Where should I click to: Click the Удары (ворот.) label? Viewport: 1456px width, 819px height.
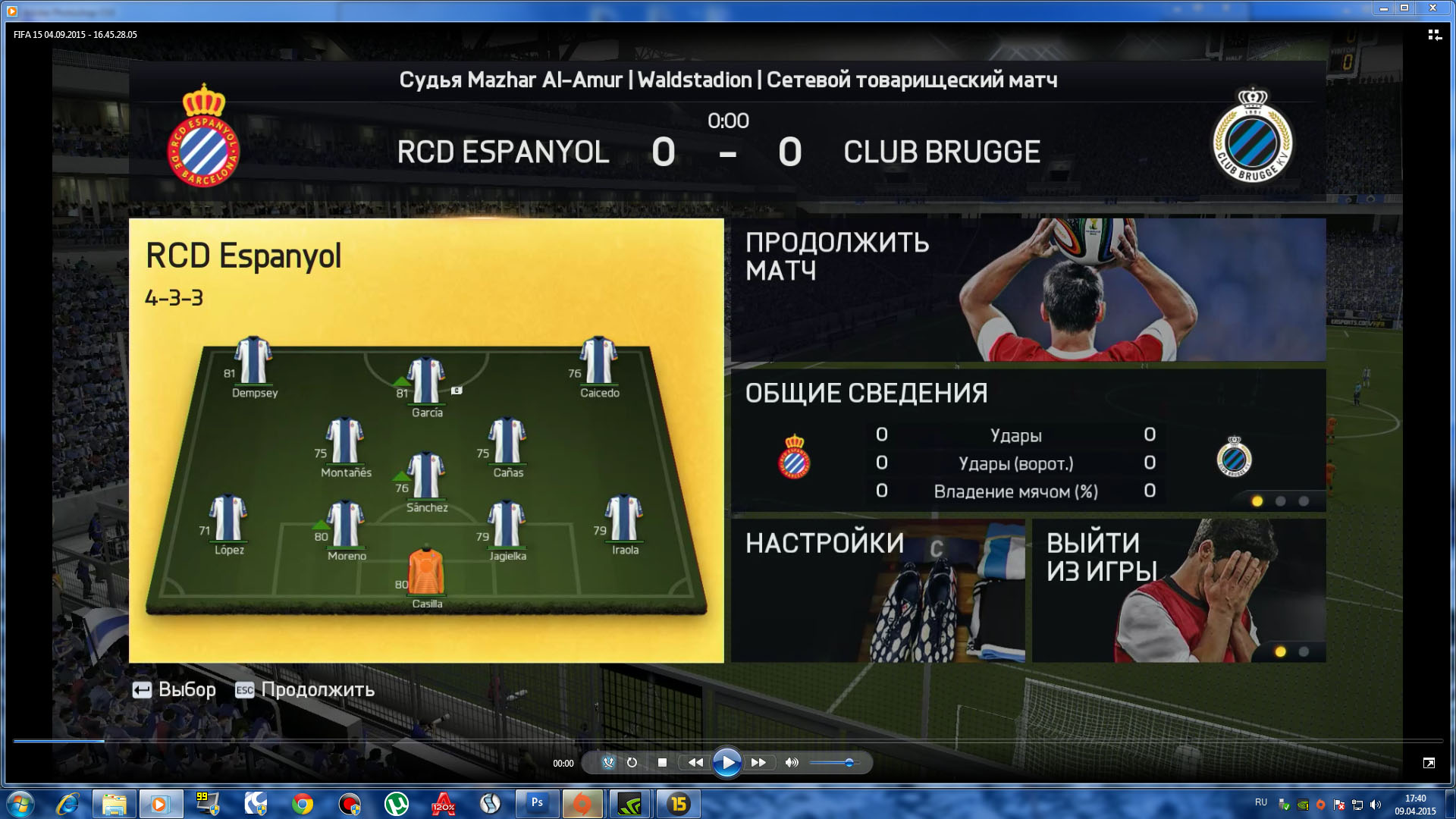click(1015, 463)
